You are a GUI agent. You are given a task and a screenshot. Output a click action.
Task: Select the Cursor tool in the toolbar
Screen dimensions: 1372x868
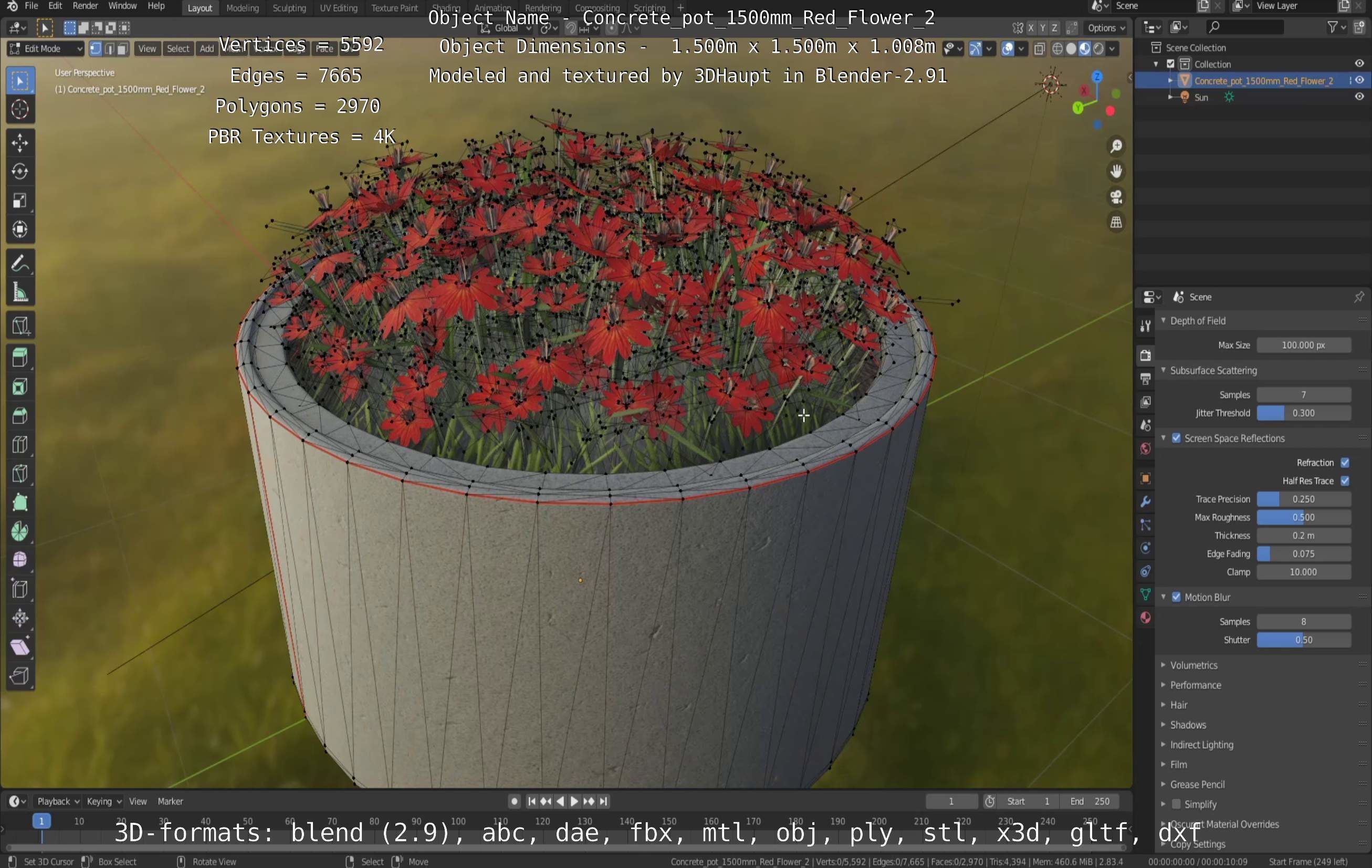[20, 109]
